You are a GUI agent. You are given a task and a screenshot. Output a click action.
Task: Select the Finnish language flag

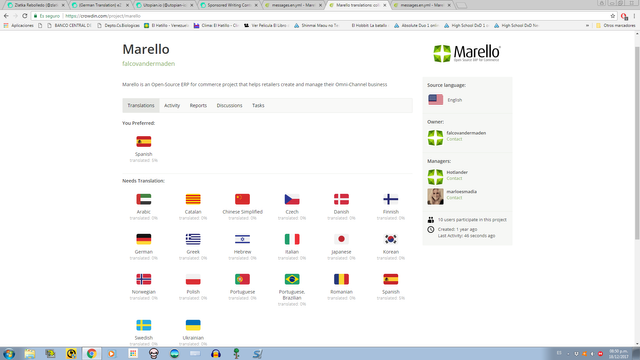[x=391, y=199]
